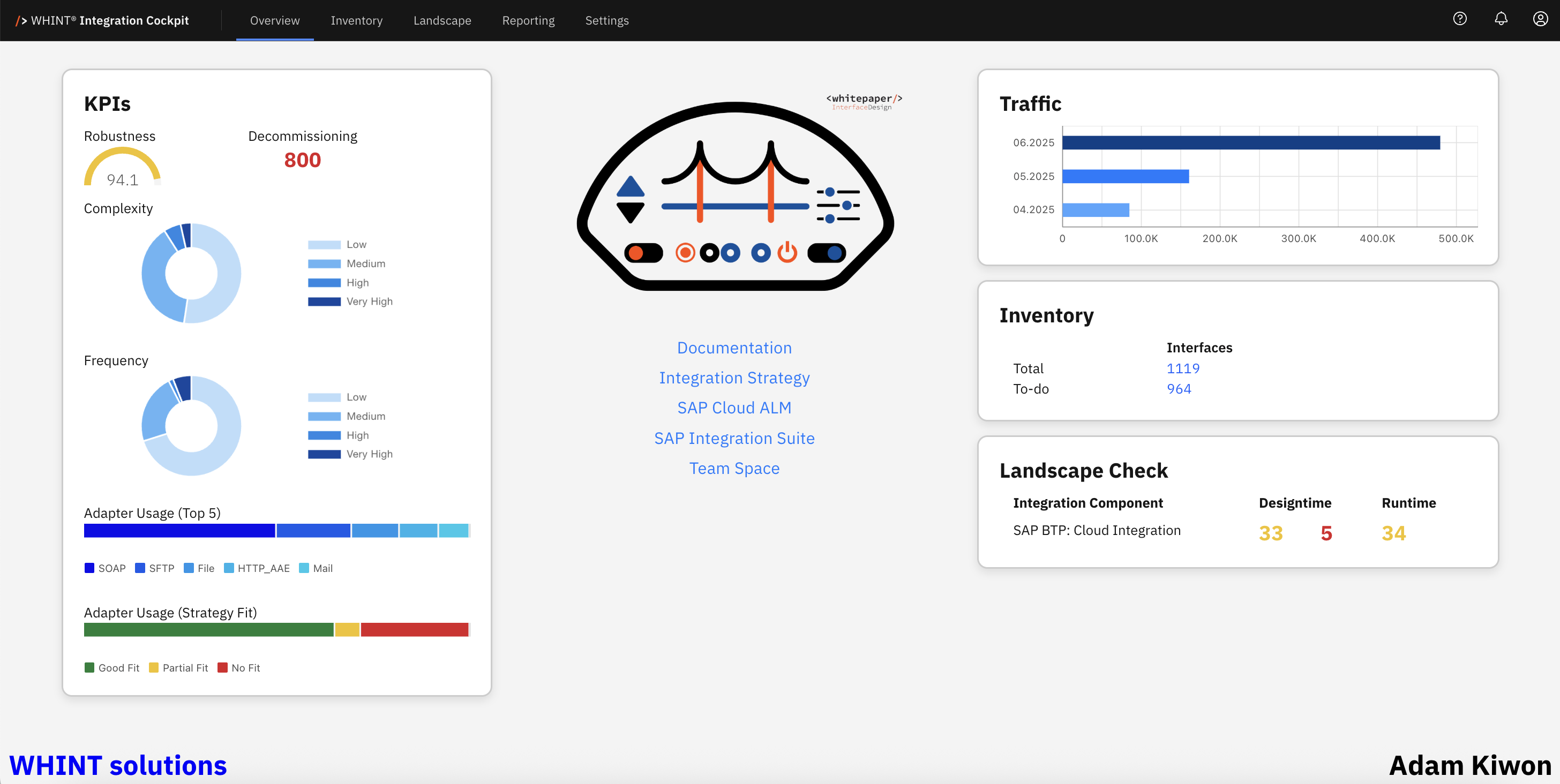This screenshot has width=1560, height=784.
Task: Click the To-do interfaces count 964
Action: (1179, 389)
